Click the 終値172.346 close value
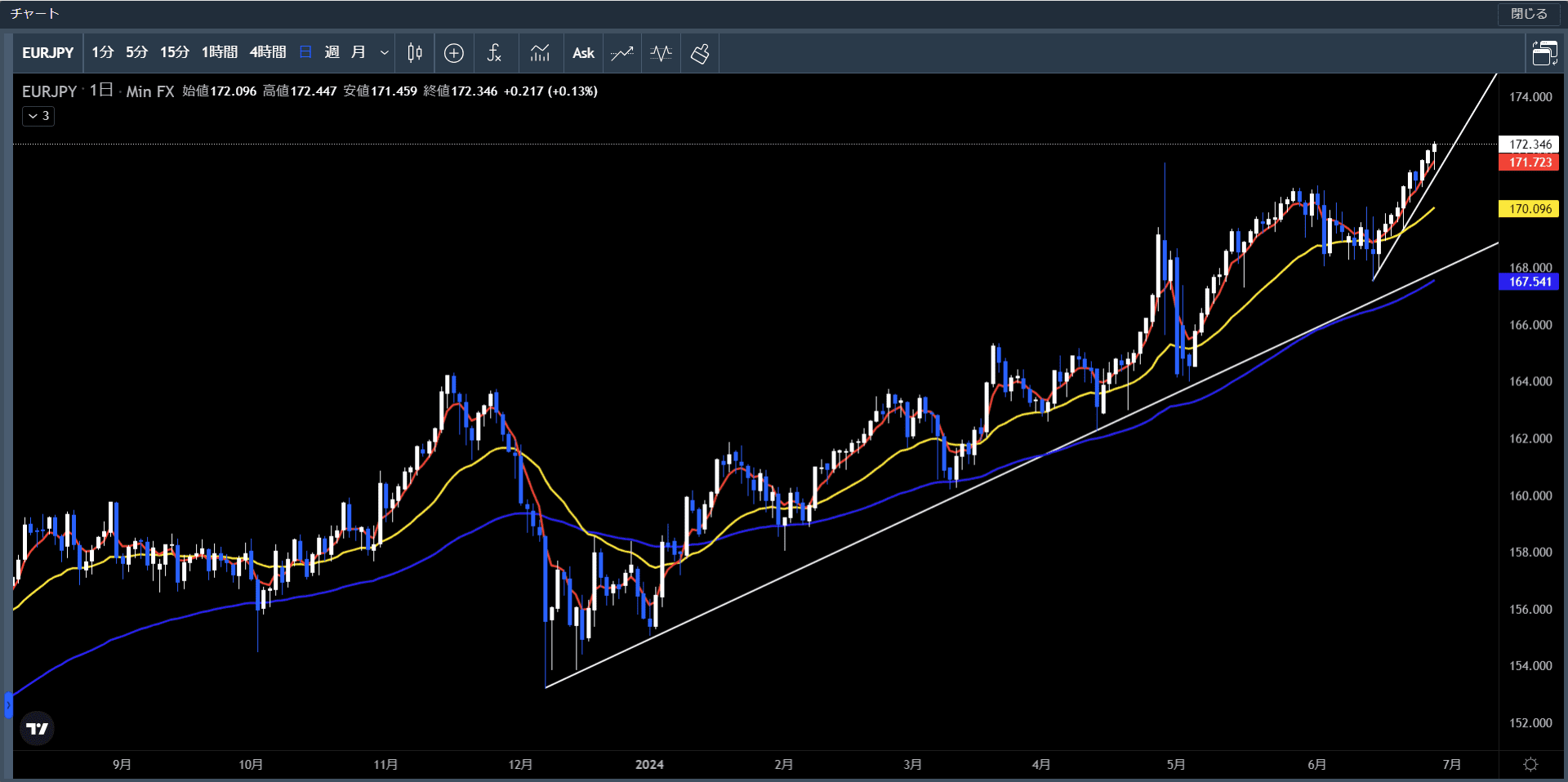1568x782 pixels. [461, 91]
